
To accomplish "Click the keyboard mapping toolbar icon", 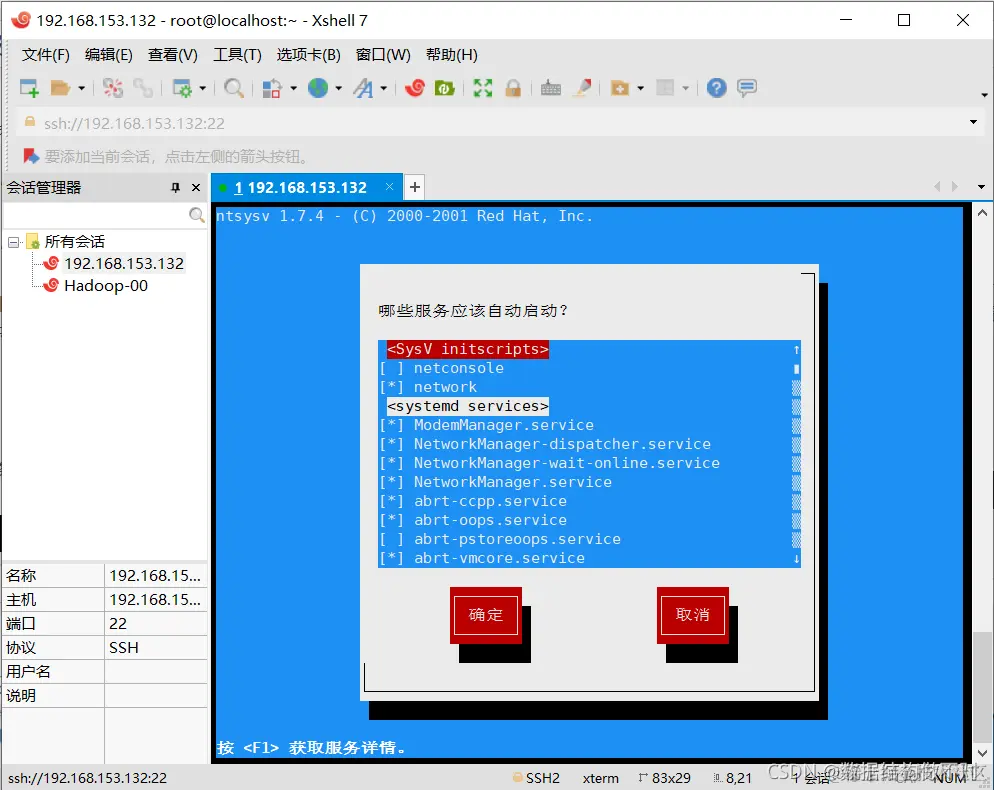I will click(551, 88).
